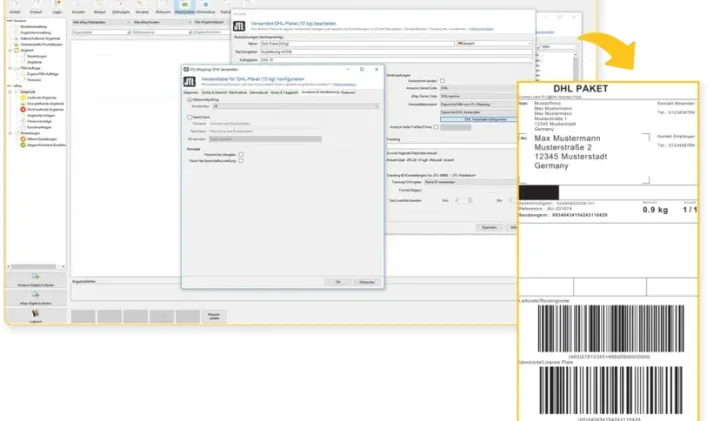This screenshot has height=421, width=720.
Task: Check Keine Nachbarschaftszustellung option
Action: pyautogui.click(x=241, y=161)
